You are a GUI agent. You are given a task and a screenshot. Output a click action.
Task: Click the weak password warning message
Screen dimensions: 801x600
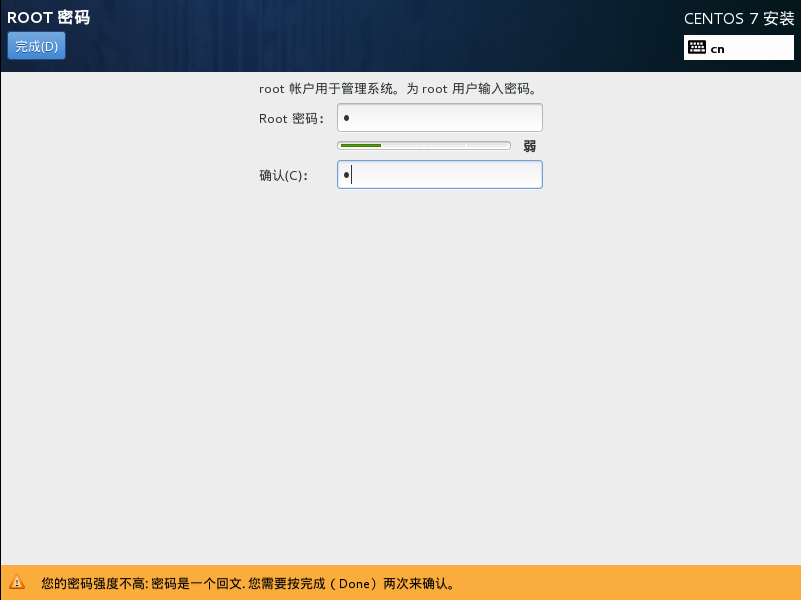248,582
